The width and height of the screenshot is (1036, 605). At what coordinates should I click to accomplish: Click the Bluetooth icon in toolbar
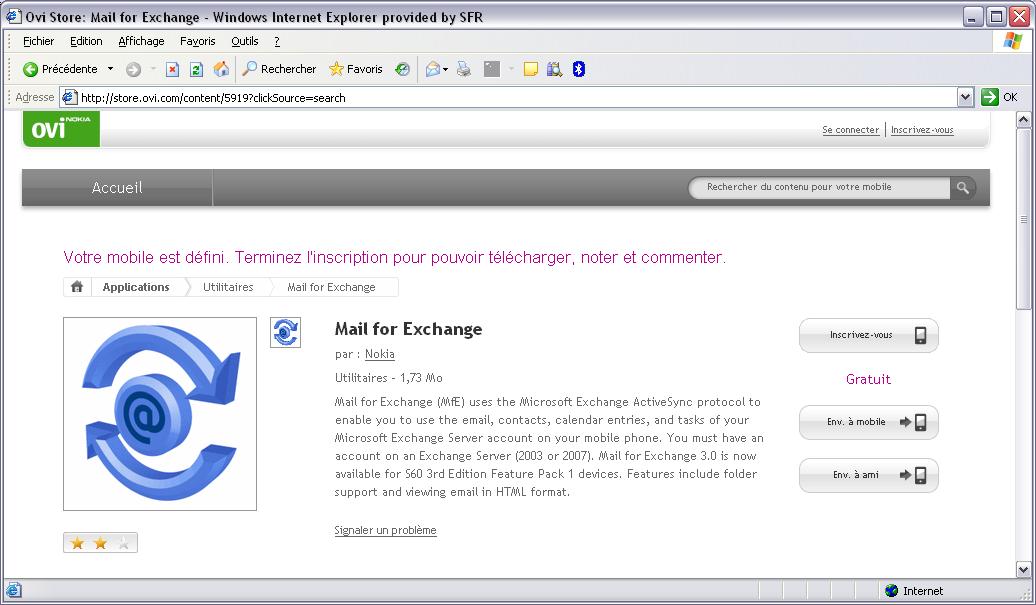pos(579,69)
